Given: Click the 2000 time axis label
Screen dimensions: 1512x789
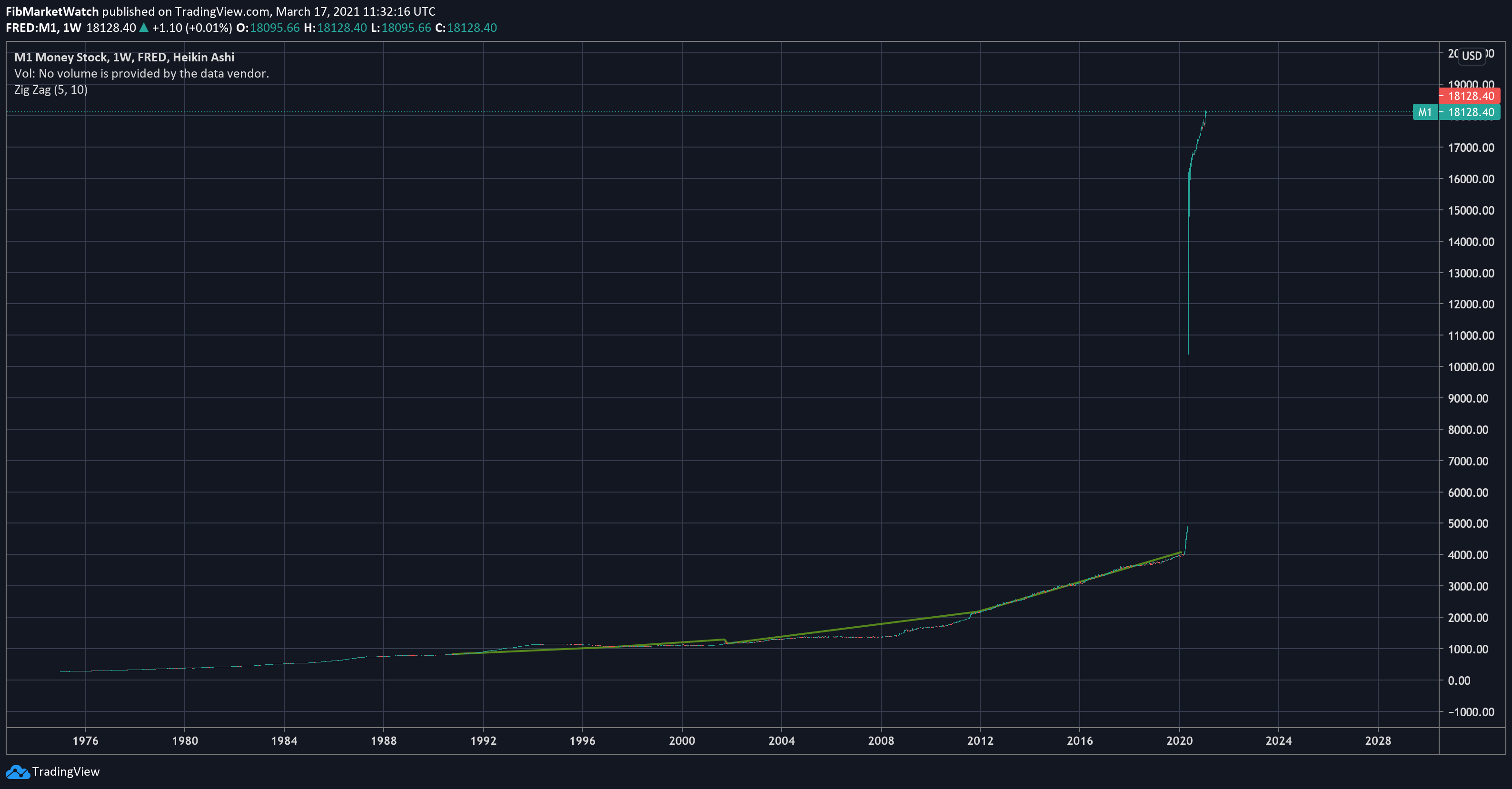Looking at the screenshot, I should pyautogui.click(x=682, y=740).
